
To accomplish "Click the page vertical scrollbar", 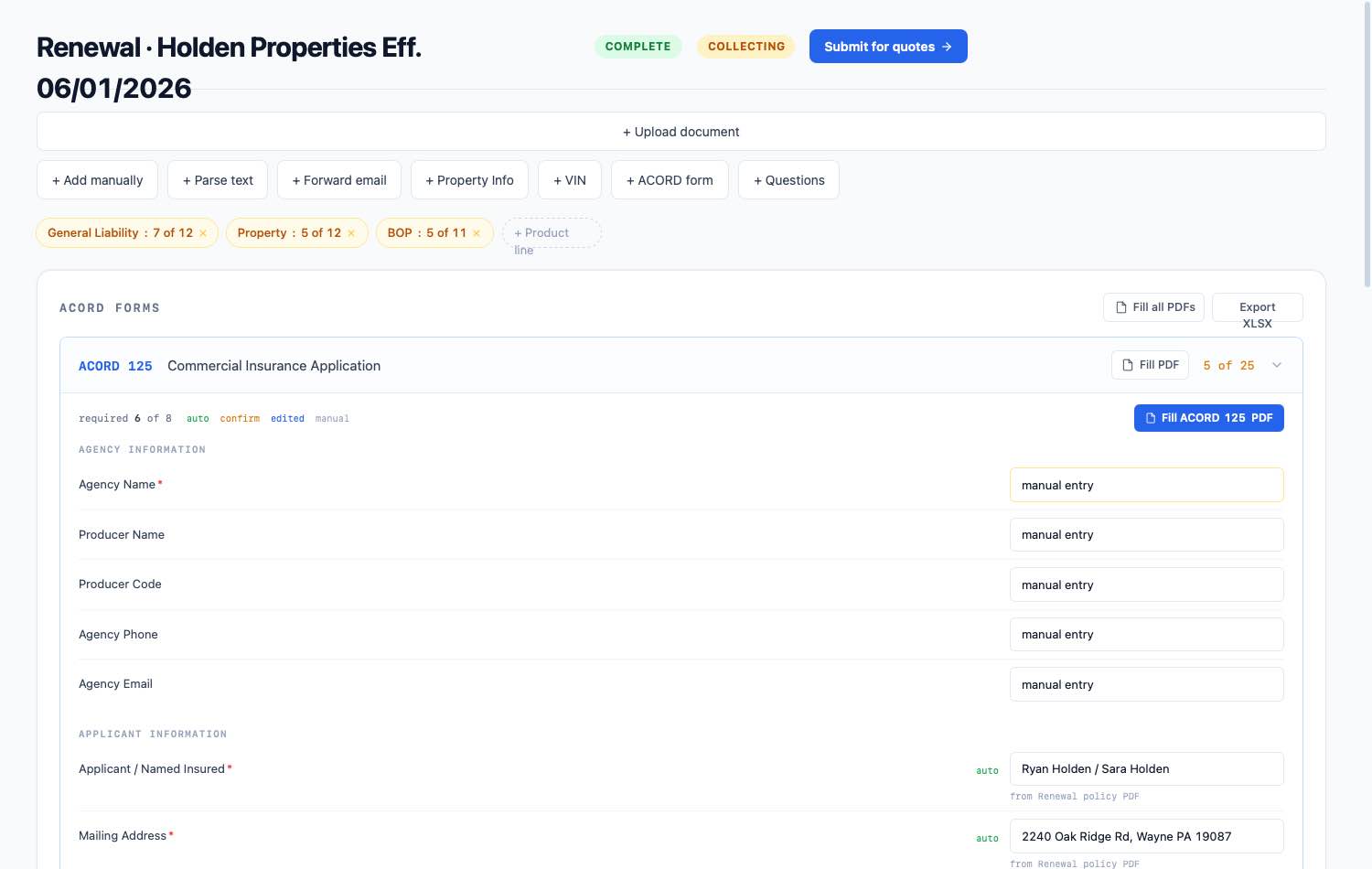I will pyautogui.click(x=1367, y=146).
